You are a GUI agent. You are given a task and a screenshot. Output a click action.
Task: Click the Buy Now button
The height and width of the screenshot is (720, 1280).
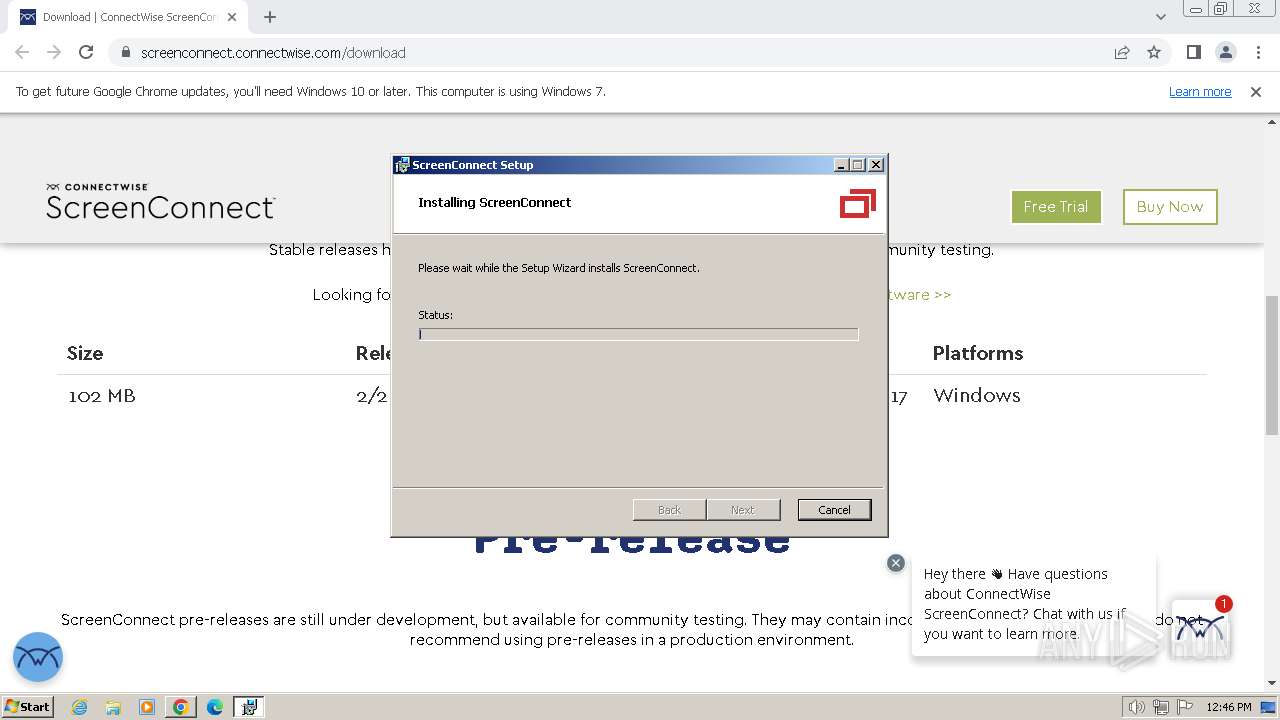click(1170, 206)
